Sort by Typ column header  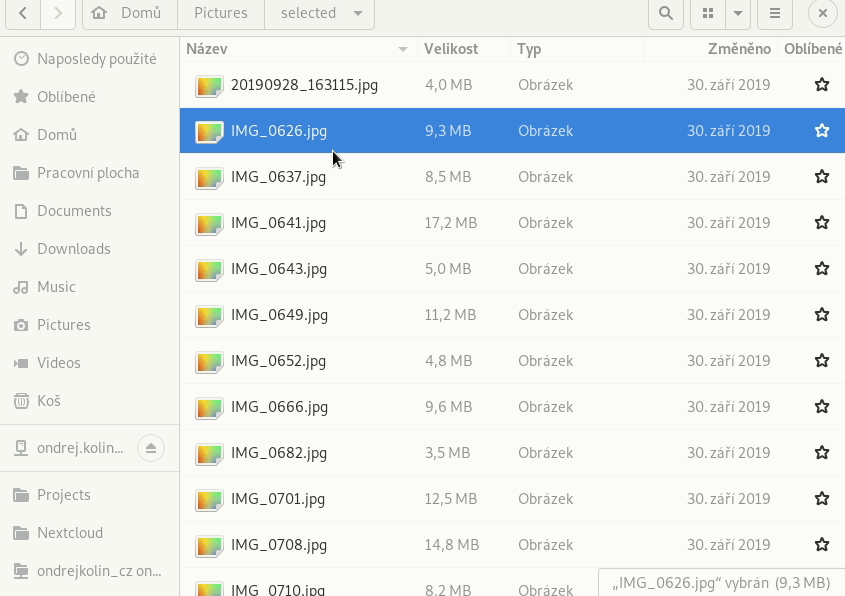(577, 49)
